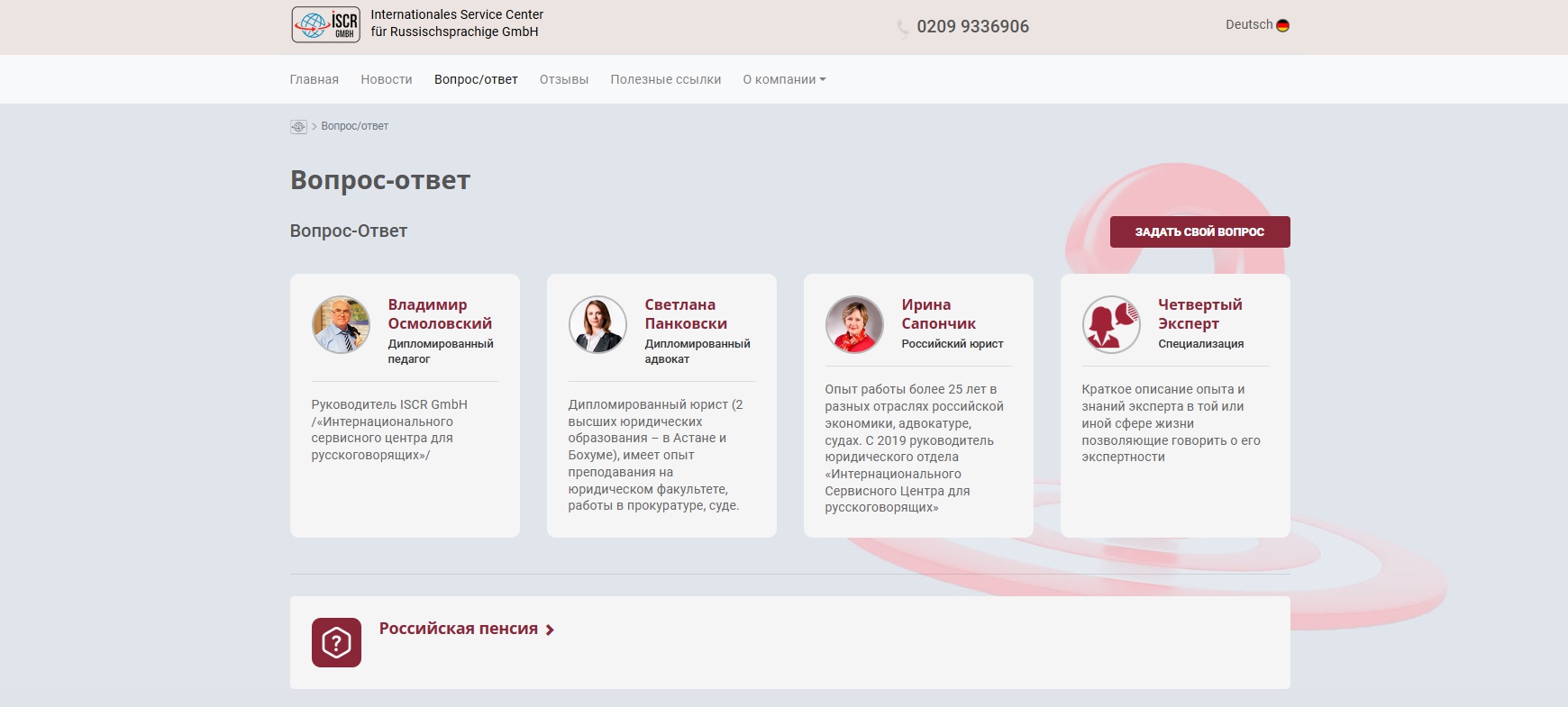
Task: Expand the О компании dropdown menu
Action: click(x=784, y=79)
